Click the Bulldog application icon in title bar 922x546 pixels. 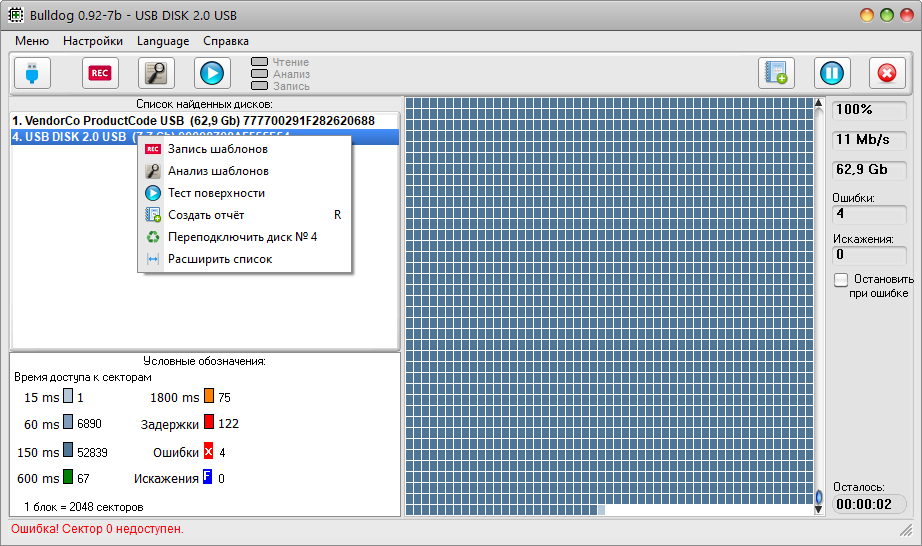click(15, 15)
